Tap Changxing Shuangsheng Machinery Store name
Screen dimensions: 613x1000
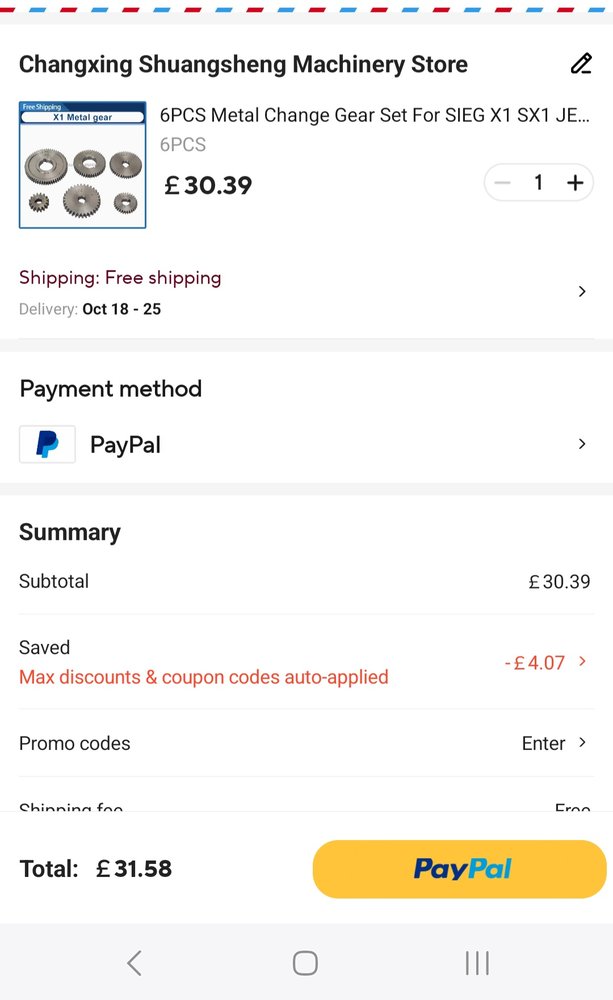click(x=243, y=65)
